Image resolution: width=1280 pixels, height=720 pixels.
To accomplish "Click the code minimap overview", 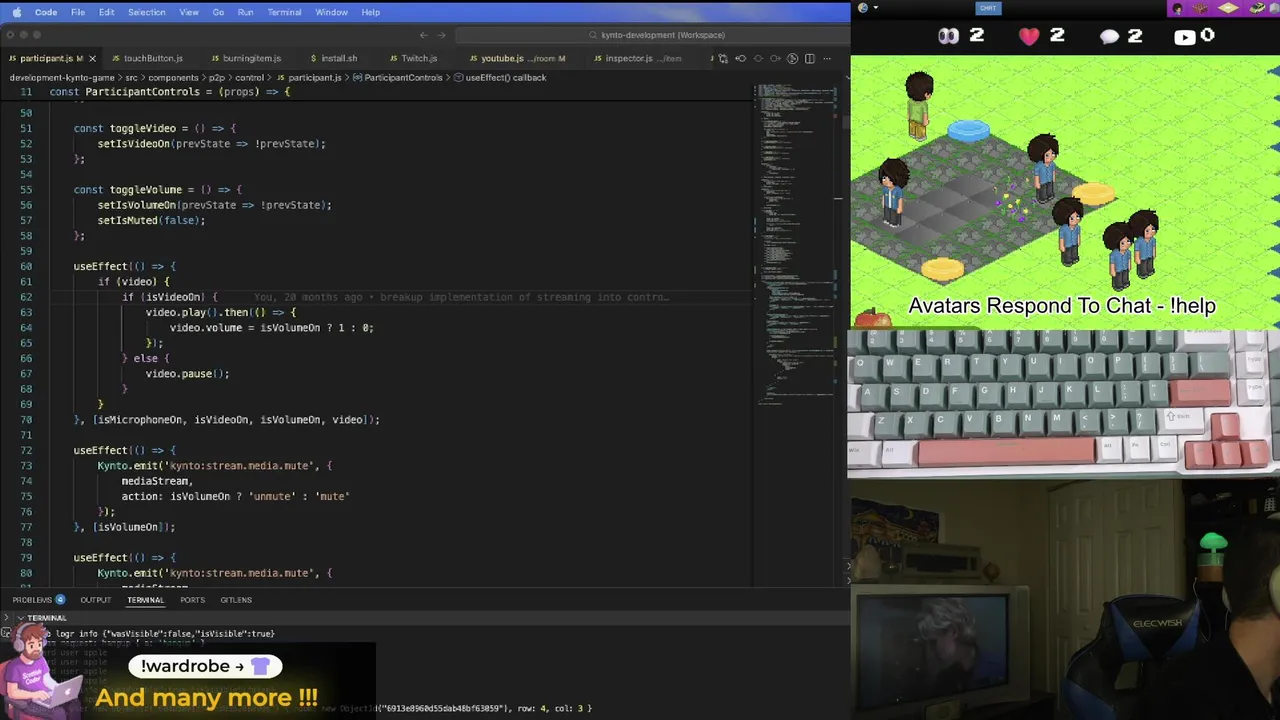I will [x=798, y=245].
